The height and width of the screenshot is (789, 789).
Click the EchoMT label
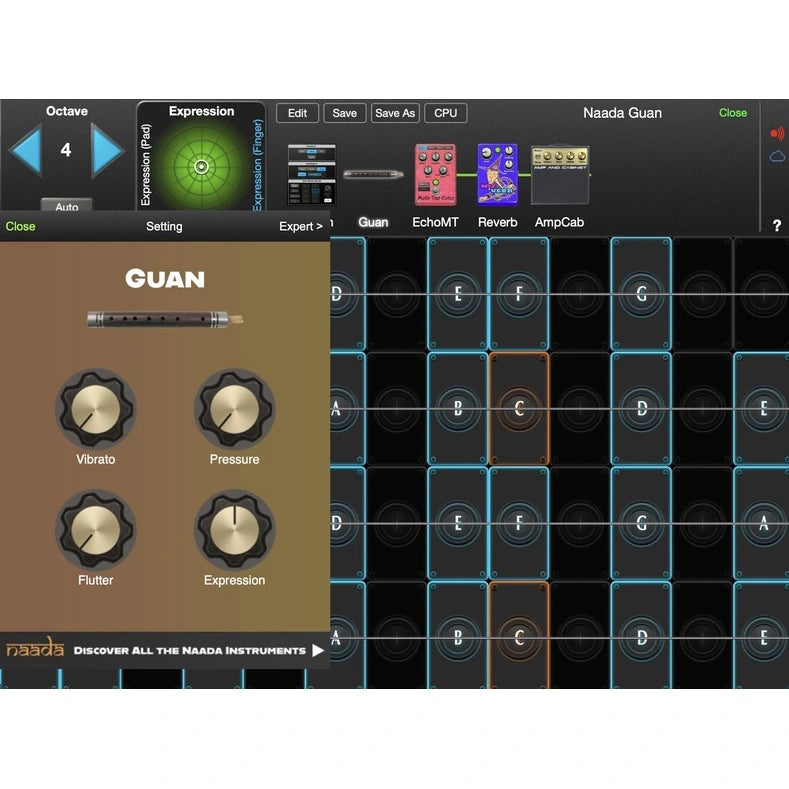point(435,222)
